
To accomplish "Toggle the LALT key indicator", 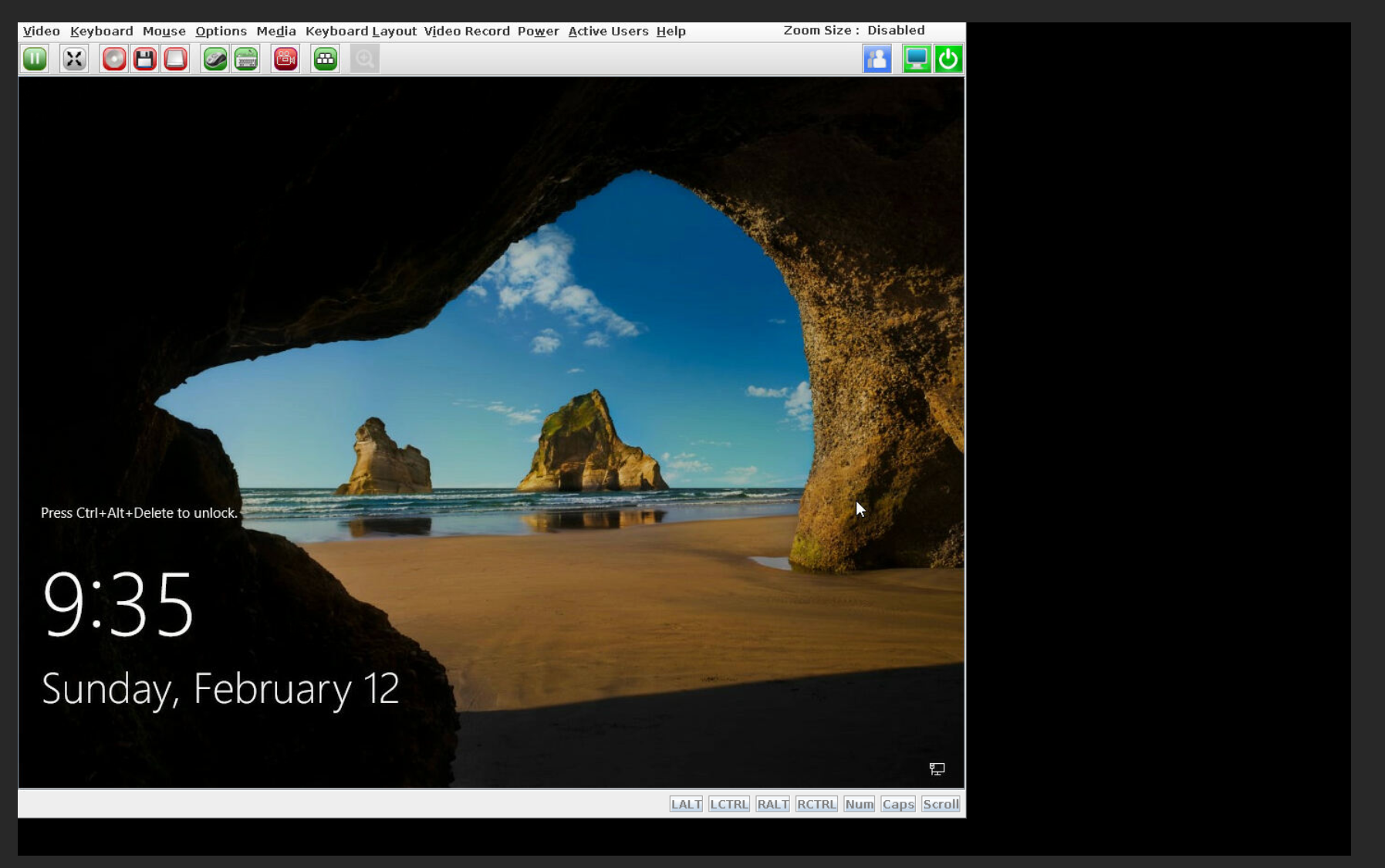I will [686, 804].
